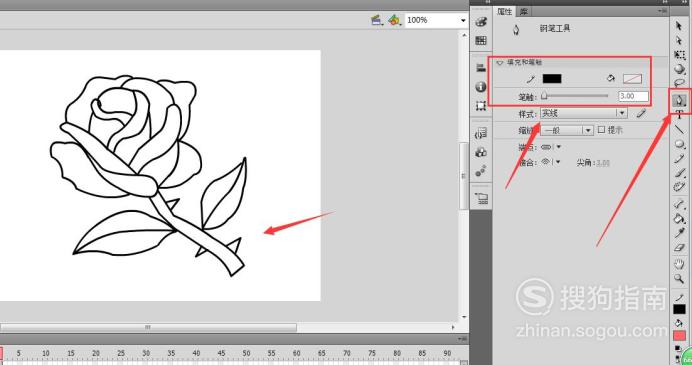This screenshot has height=365, width=692.
Task: Select the 3D Rotation tool
Action: click(x=680, y=69)
